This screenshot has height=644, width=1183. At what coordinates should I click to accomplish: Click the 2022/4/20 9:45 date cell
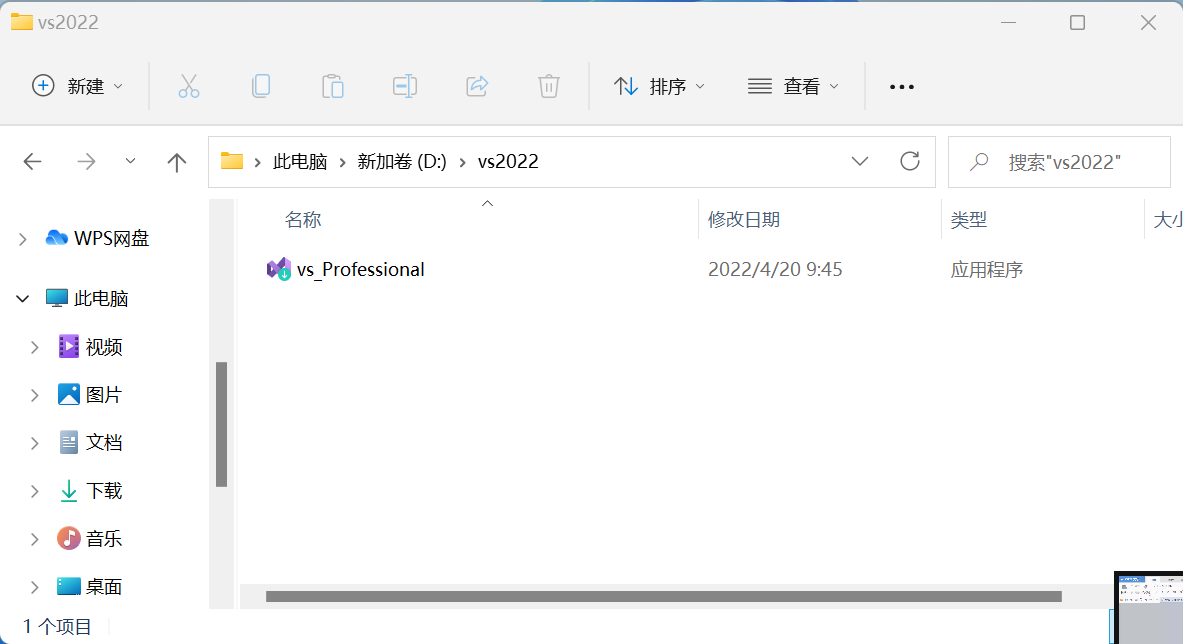[x=775, y=269]
